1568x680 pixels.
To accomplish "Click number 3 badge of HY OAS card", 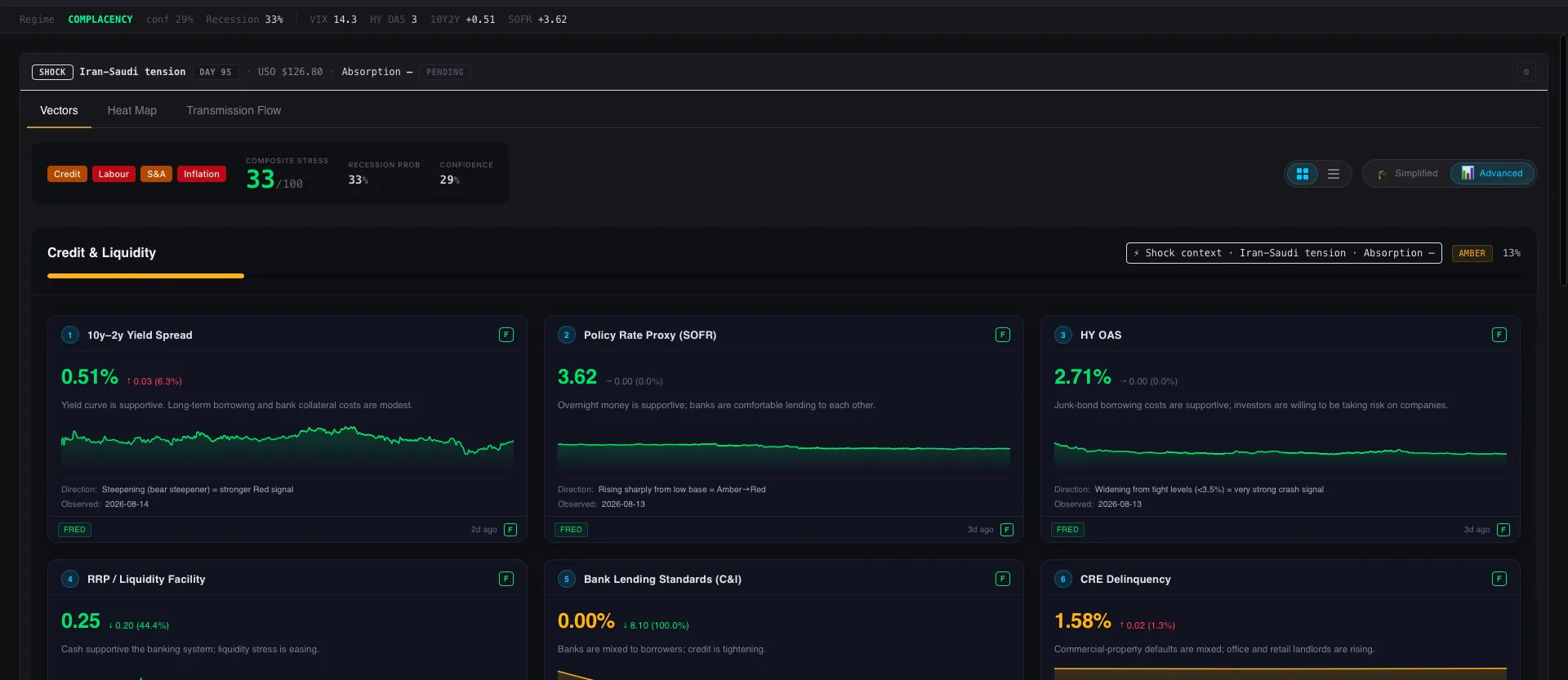I will pyautogui.click(x=1063, y=335).
